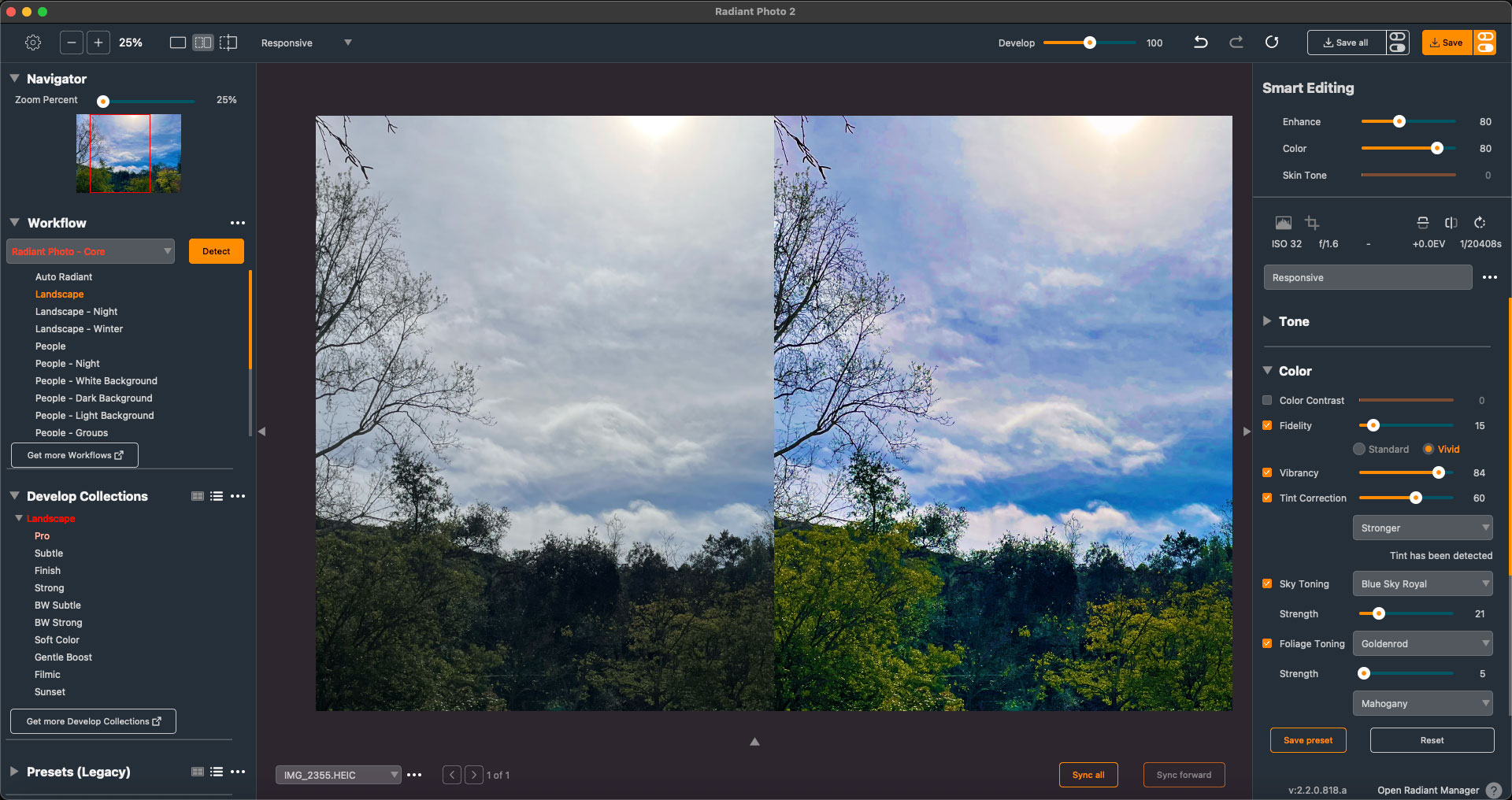Image resolution: width=1512 pixels, height=800 pixels.
Task: Click the redo arrow icon
Action: 1236,43
